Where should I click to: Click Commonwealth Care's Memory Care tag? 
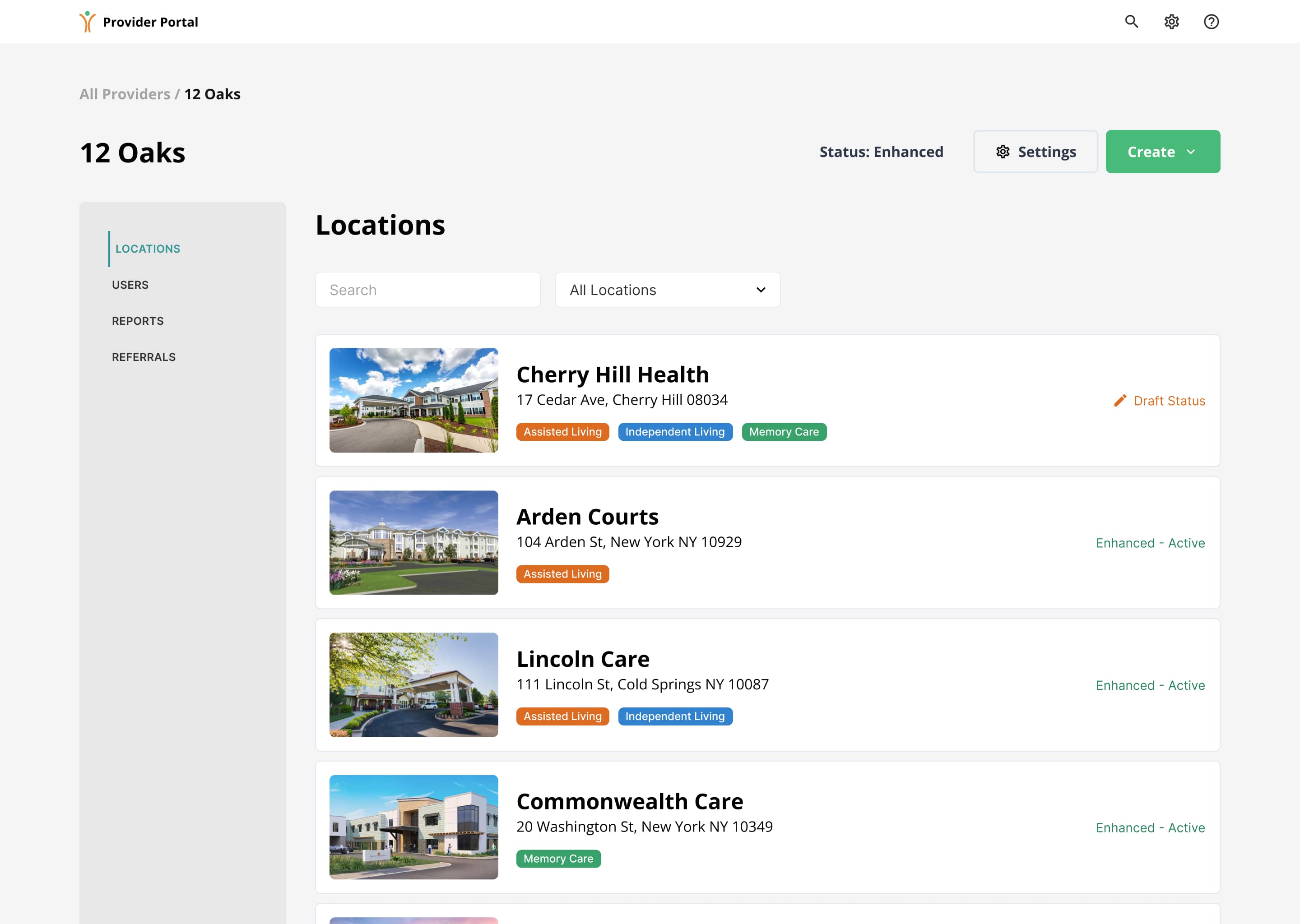[x=558, y=859]
